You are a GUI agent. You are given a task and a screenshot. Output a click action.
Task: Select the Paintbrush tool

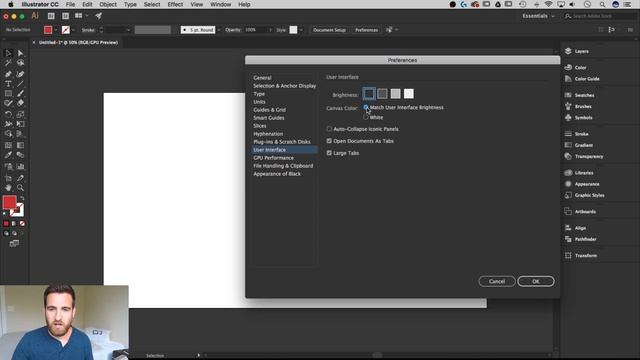[x=20, y=93]
